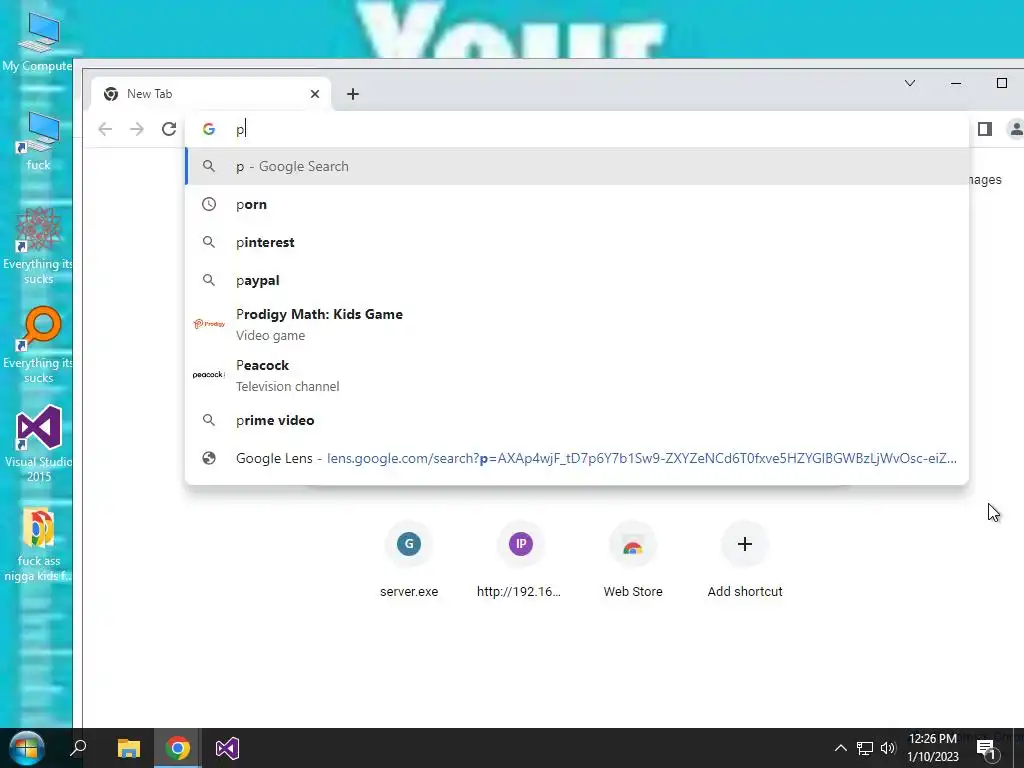Select My Computer desktop icon
This screenshot has width=1024, height=768.
click(x=38, y=42)
